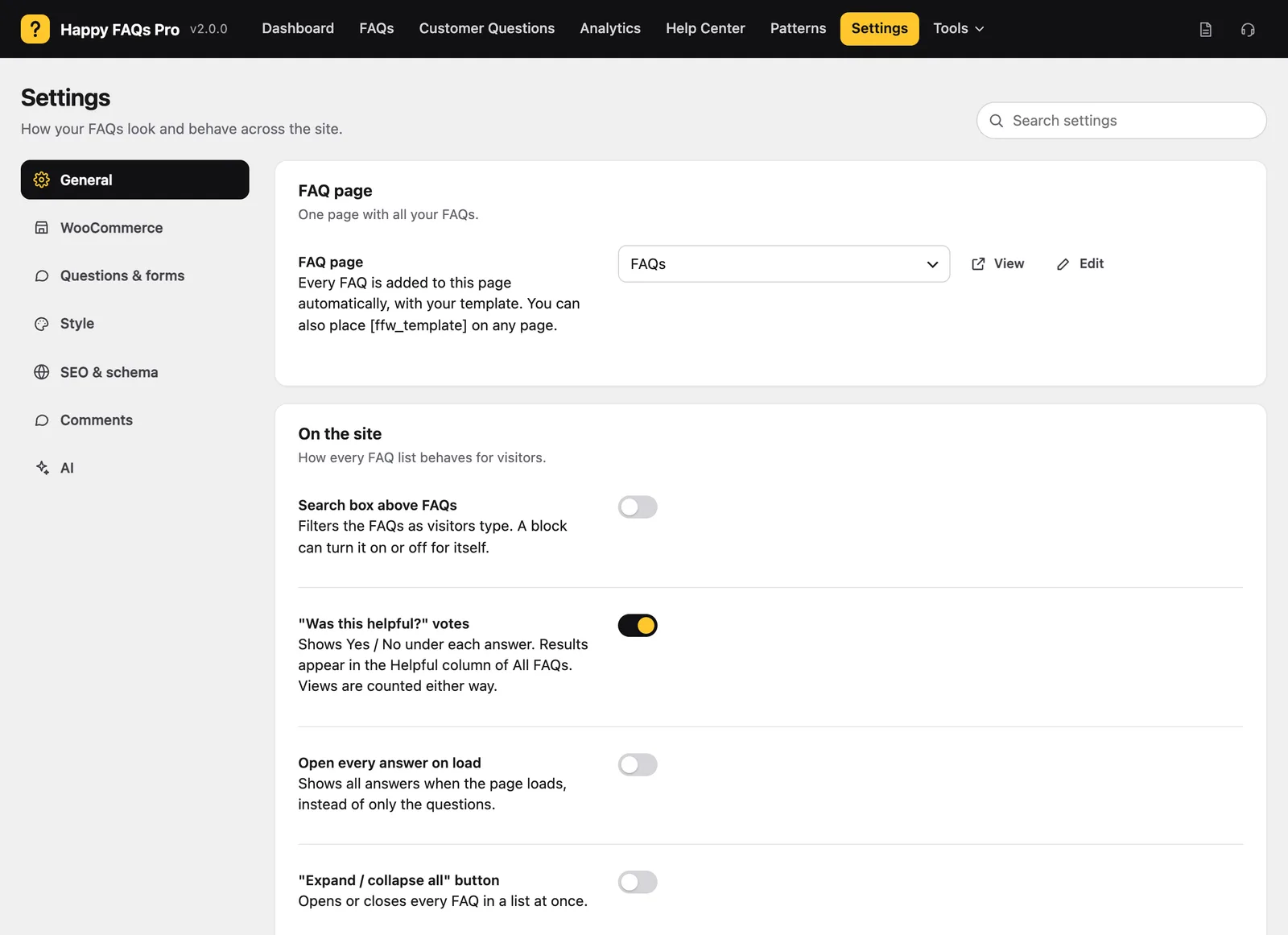Open the Patterns tab
Image resolution: width=1288 pixels, height=935 pixels.
point(798,29)
